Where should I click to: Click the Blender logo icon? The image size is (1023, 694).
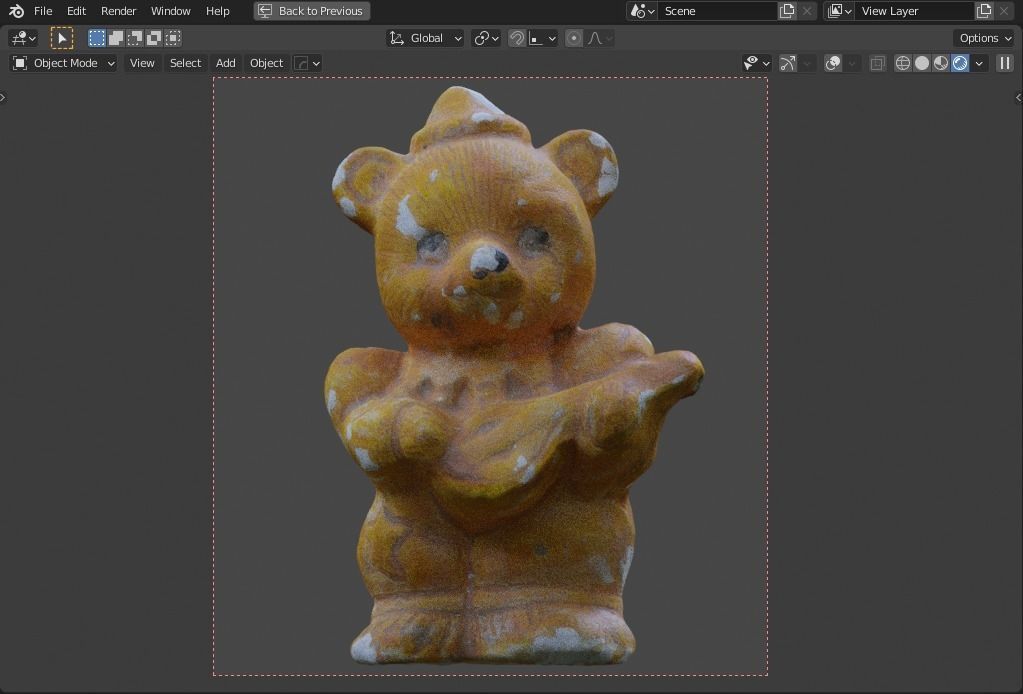pos(16,11)
